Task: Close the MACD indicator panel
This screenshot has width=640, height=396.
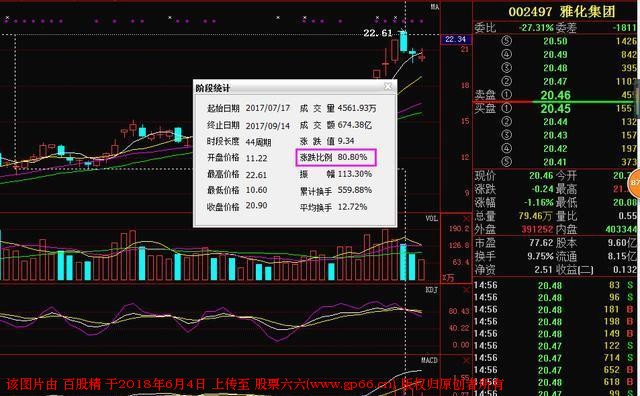Action: [x=466, y=360]
